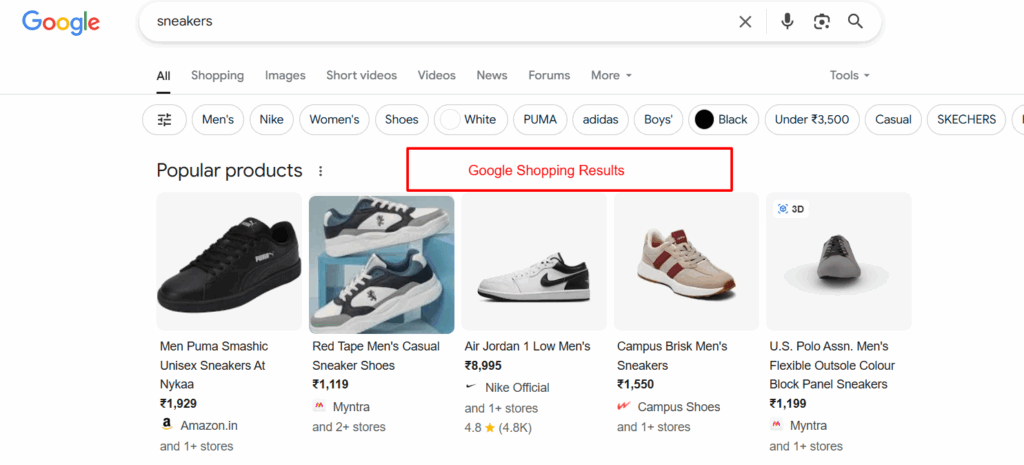Select the Black color swatch chip
1024x465 pixels.
pos(724,120)
